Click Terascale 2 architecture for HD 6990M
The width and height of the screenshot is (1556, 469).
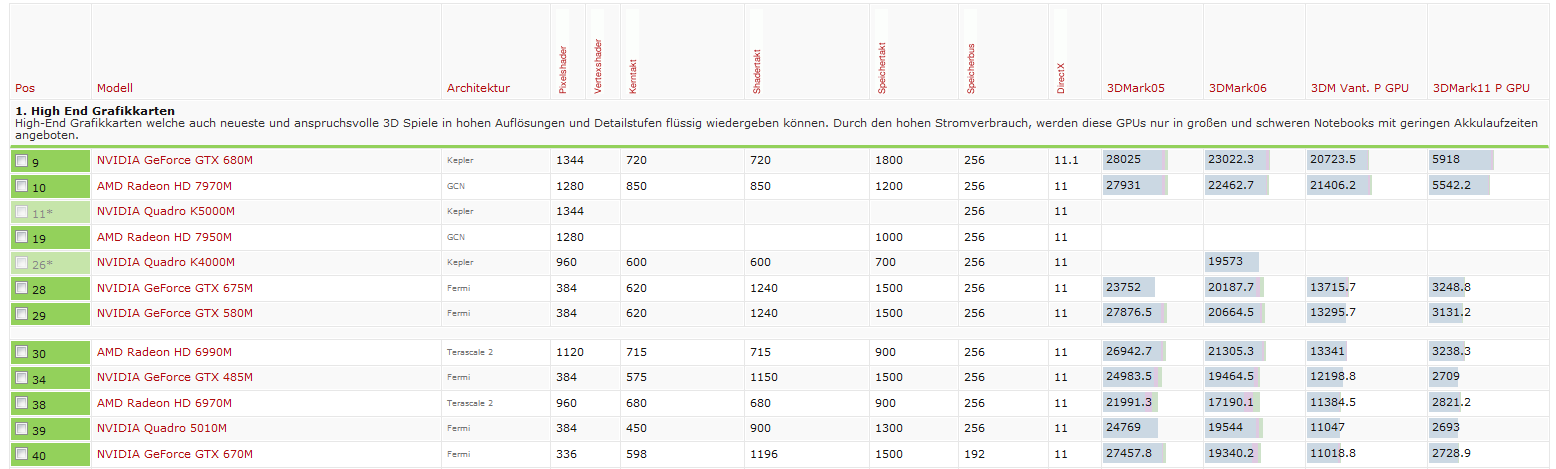[469, 352]
